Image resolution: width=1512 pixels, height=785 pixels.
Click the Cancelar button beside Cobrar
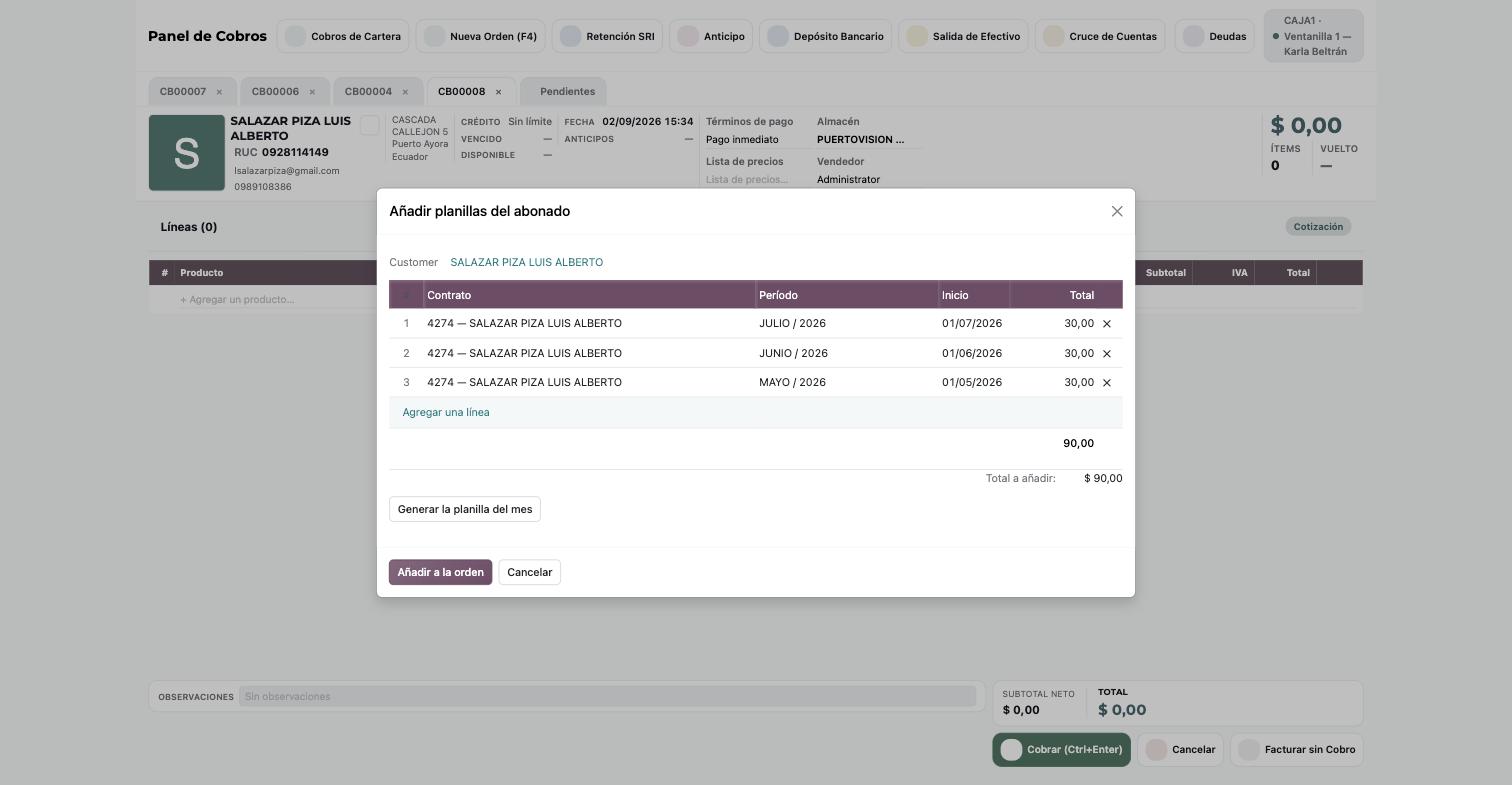pyautogui.click(x=1180, y=750)
